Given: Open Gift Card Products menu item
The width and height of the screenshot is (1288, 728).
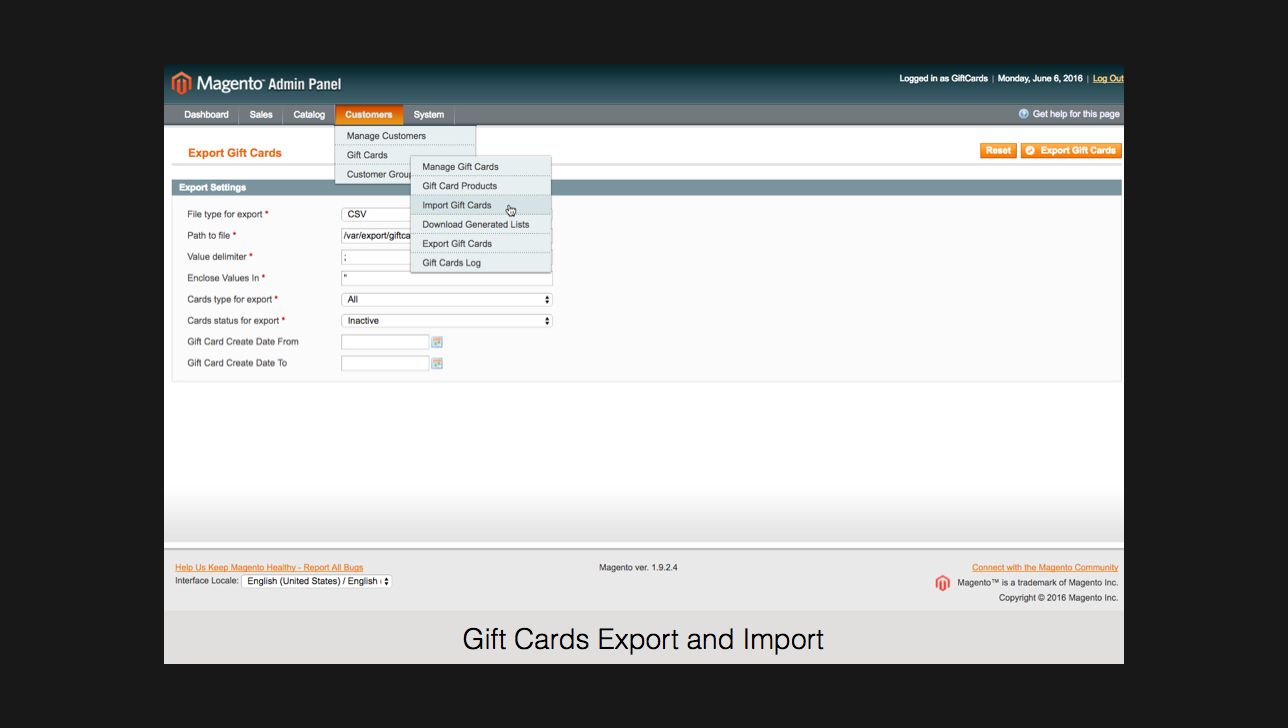Looking at the screenshot, I should pos(459,186).
